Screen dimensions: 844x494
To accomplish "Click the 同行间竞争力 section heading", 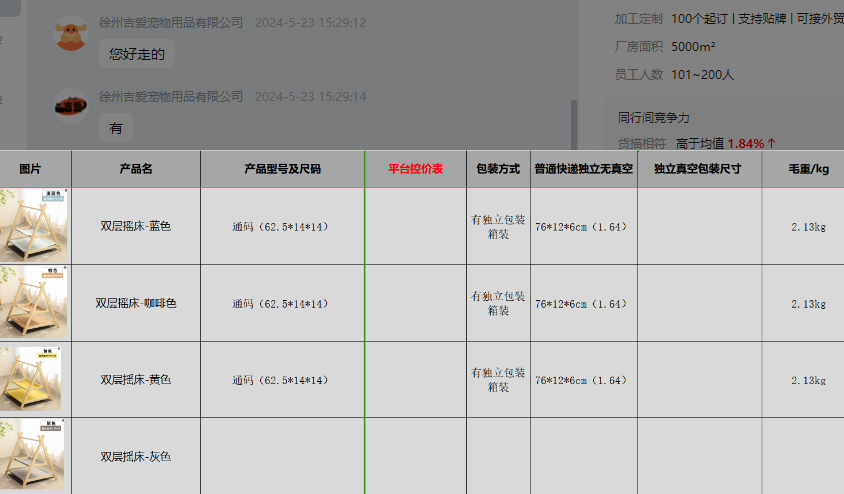I will [x=653, y=118].
